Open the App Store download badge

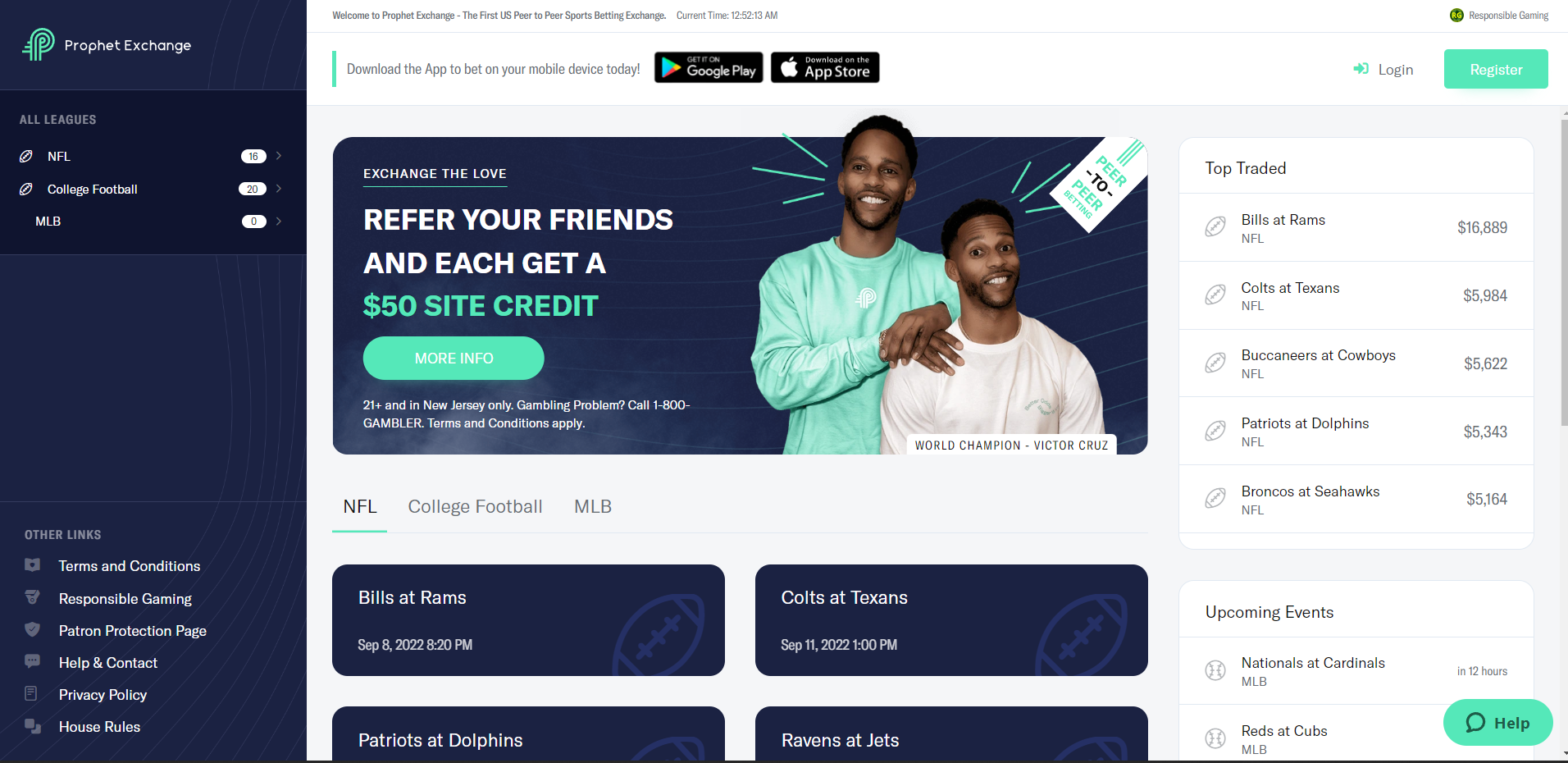[825, 67]
